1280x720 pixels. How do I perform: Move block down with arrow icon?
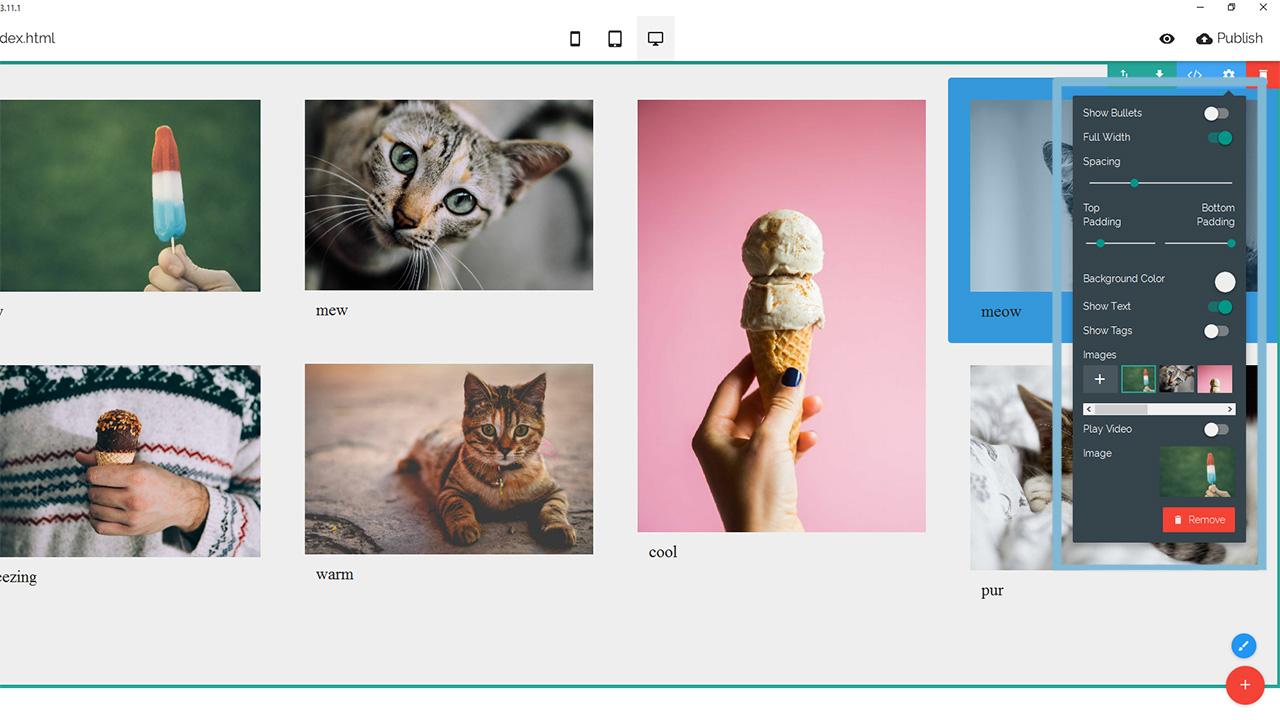1159,75
